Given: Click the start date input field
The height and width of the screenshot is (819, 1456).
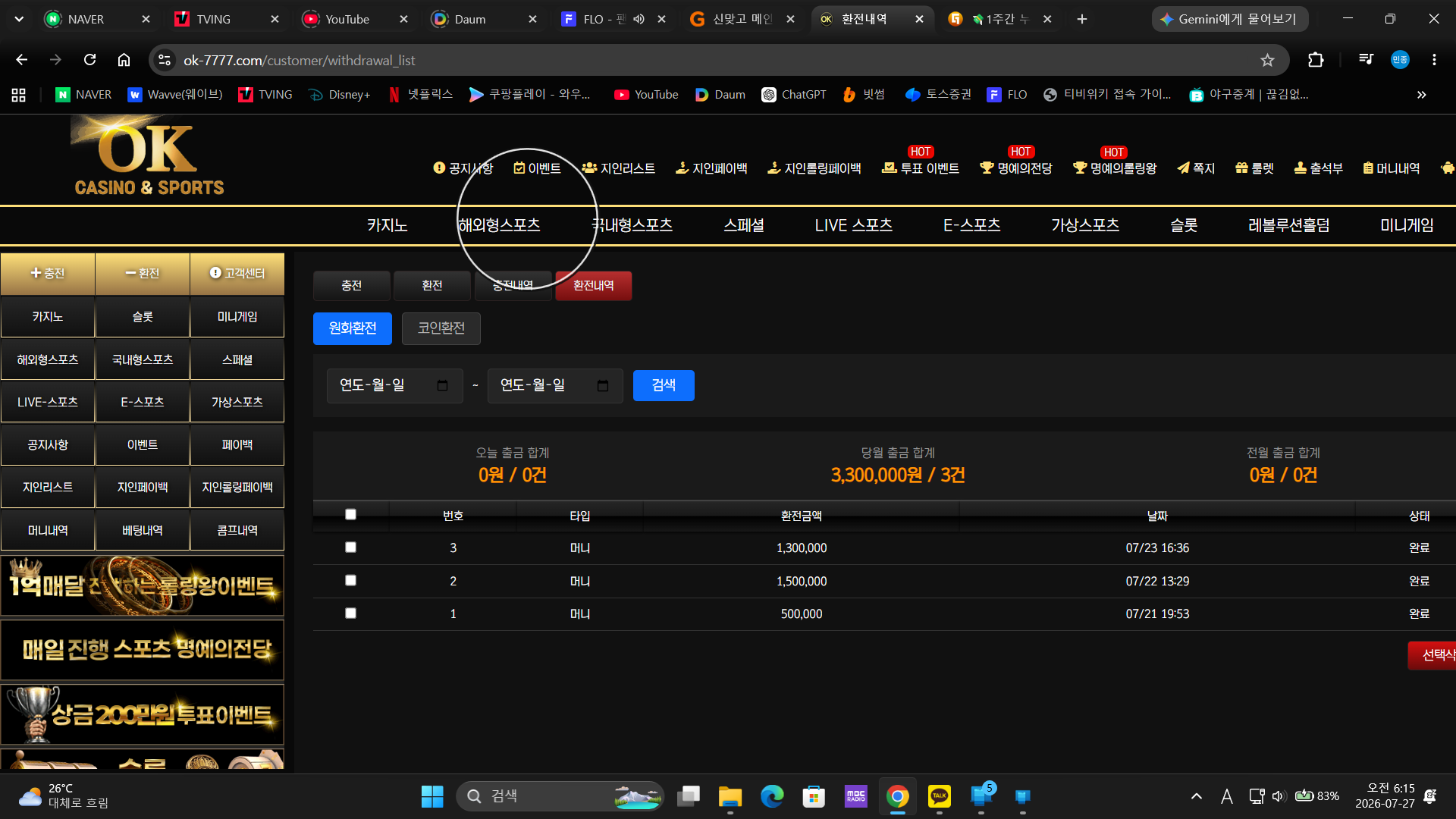Looking at the screenshot, I should point(395,386).
